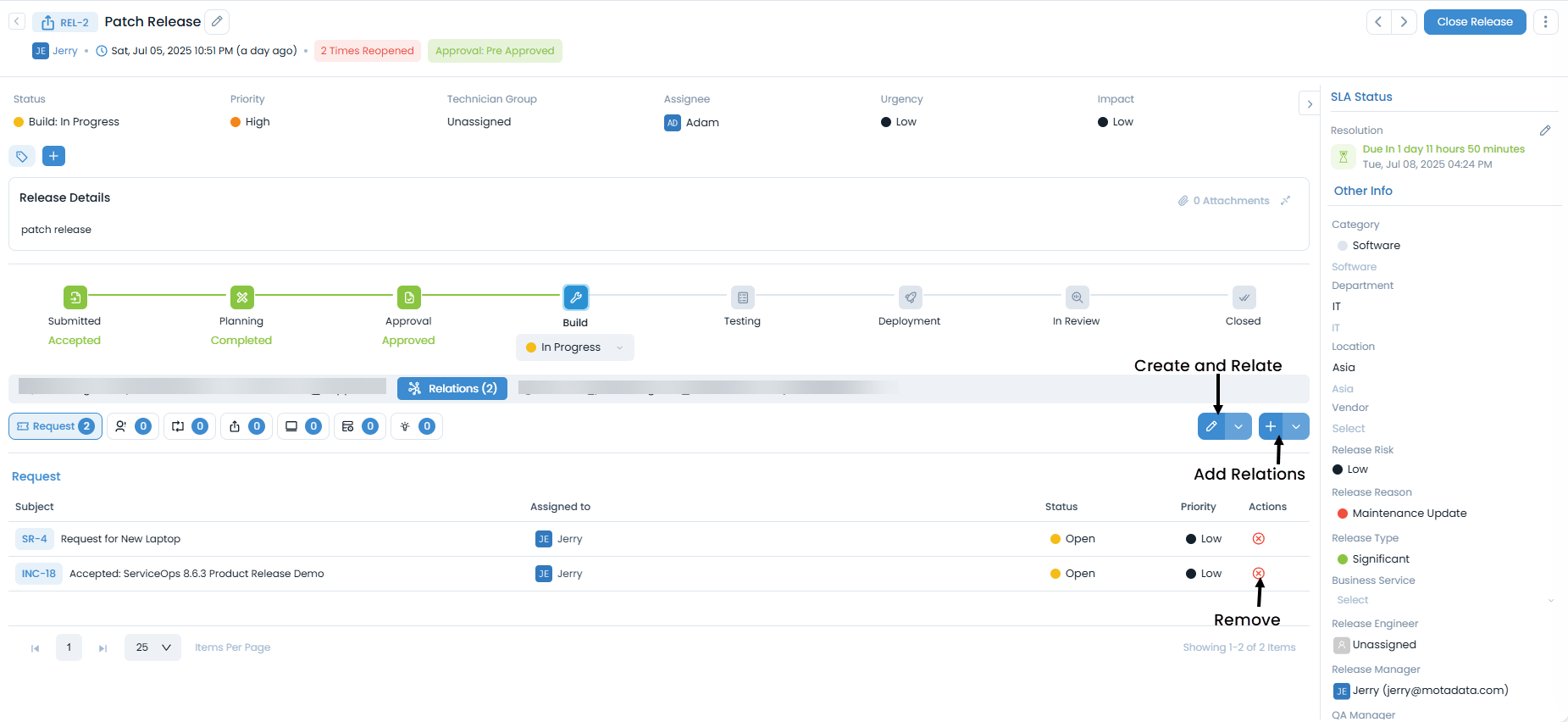Select the Approval stage icon

(409, 297)
